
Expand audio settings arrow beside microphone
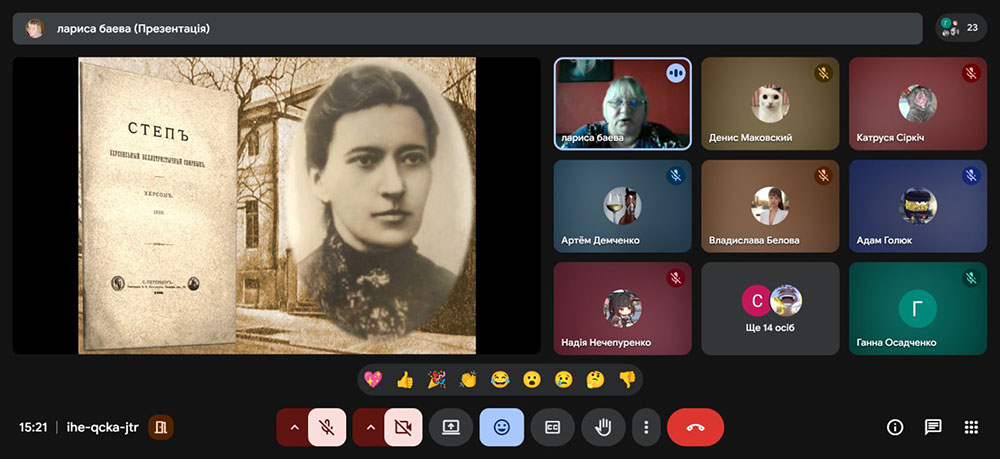pos(293,427)
